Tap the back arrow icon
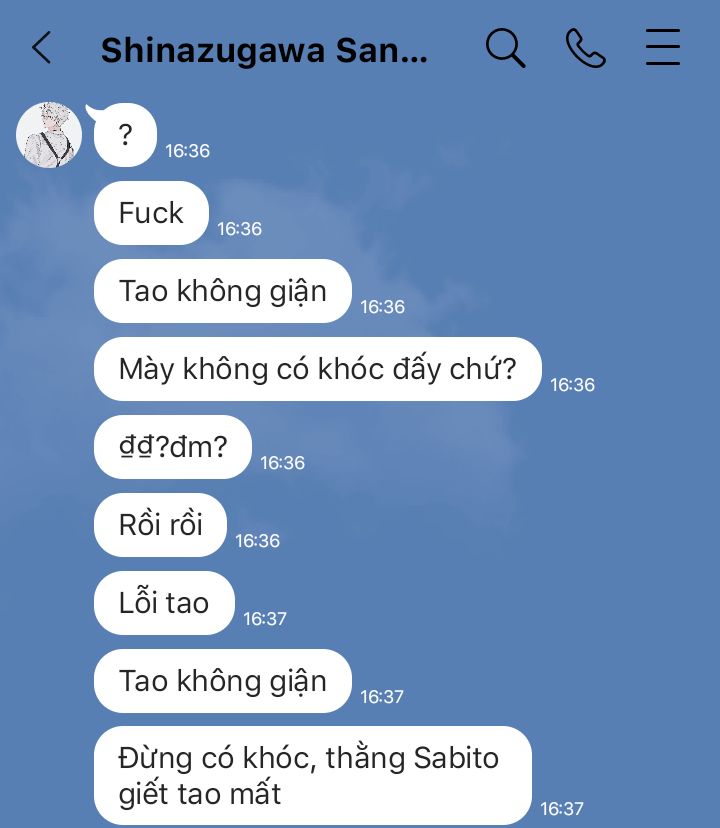720x828 pixels. click(x=42, y=48)
